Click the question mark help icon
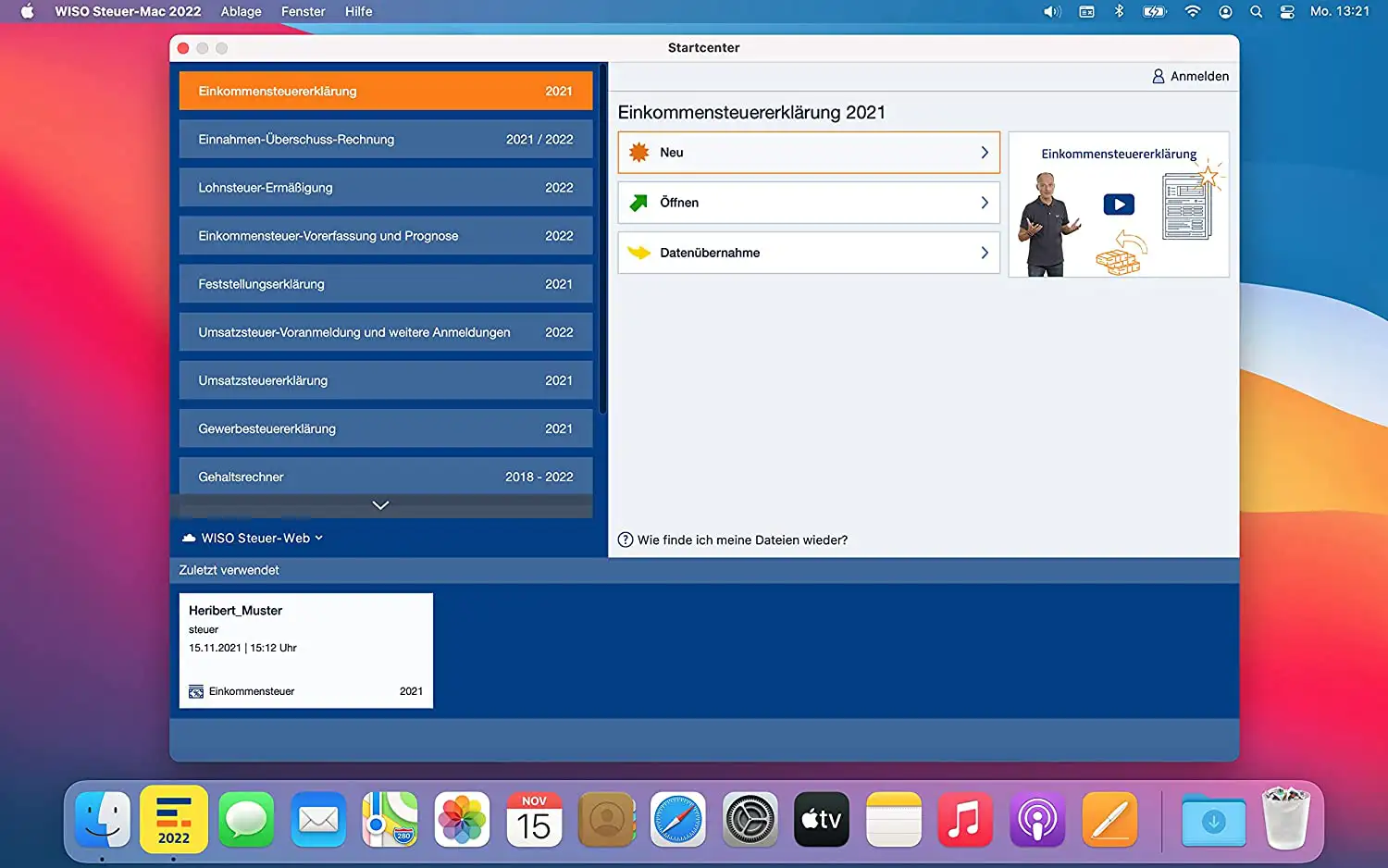This screenshot has height=868, width=1388. coord(626,540)
